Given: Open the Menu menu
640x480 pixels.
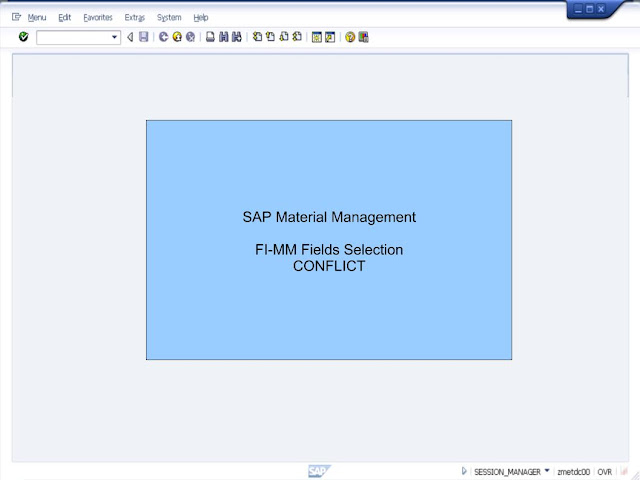Looking at the screenshot, I should tap(37, 18).
